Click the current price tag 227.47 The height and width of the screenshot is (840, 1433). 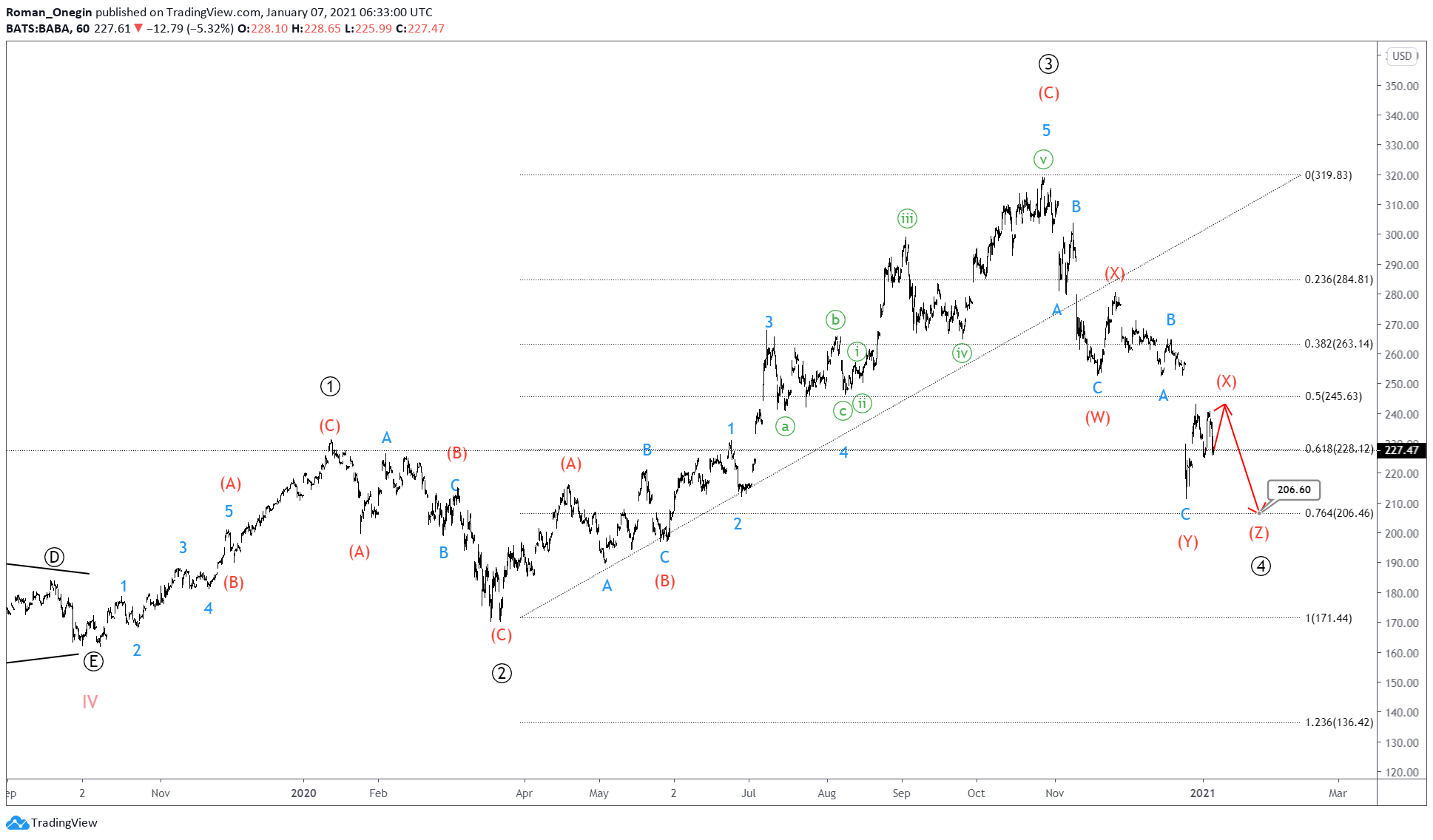1401,450
